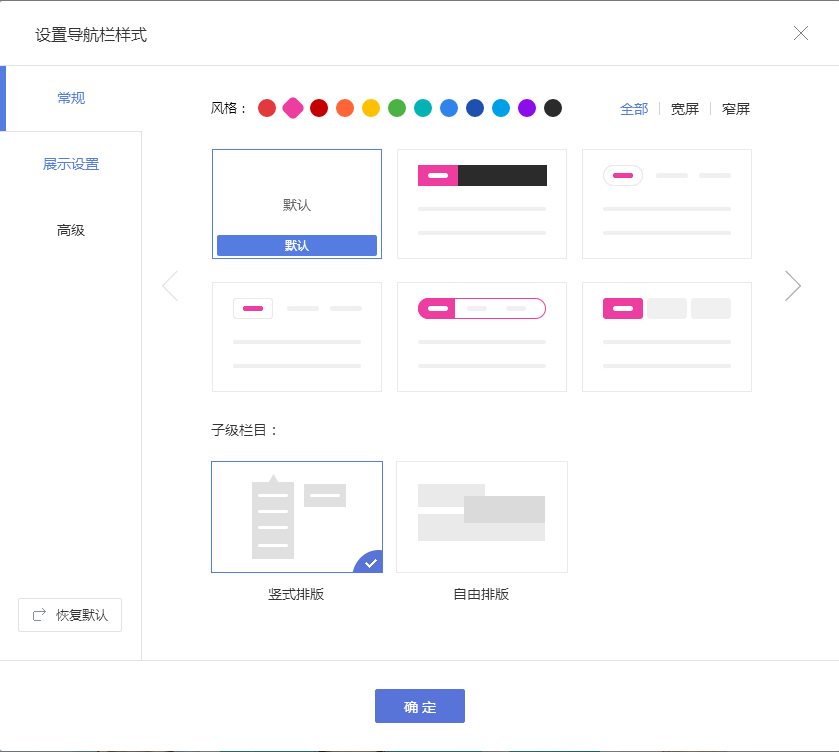This screenshot has height=752, width=839.
Task: Confirm with the 确定 button
Action: point(420,706)
